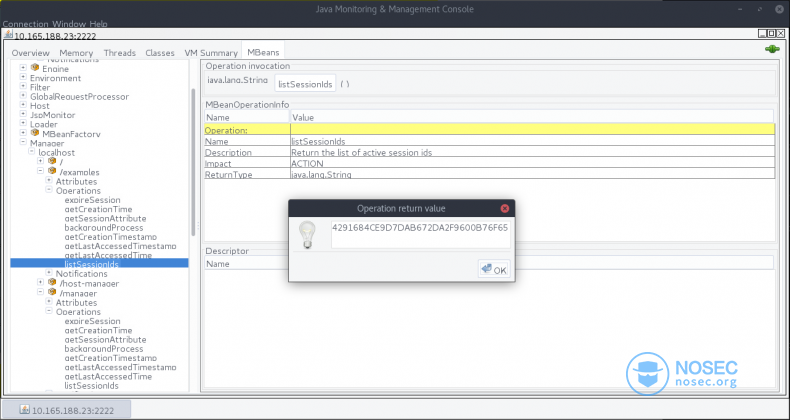Viewport: 790px width, 420px height.
Task: Click the /examples MBean icon
Action: (x=52, y=171)
